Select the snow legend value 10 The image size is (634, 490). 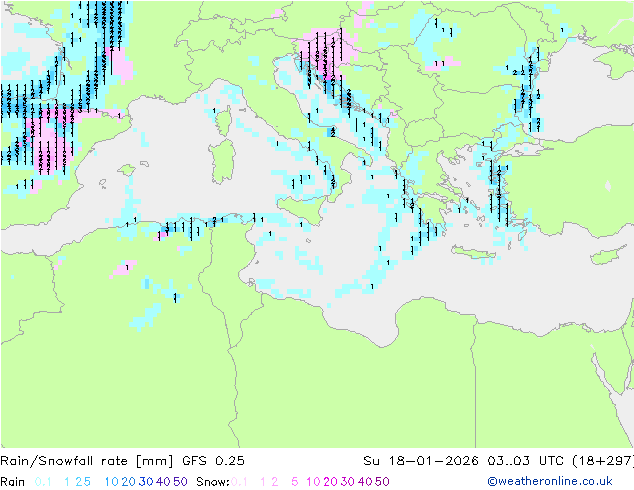pos(313,482)
